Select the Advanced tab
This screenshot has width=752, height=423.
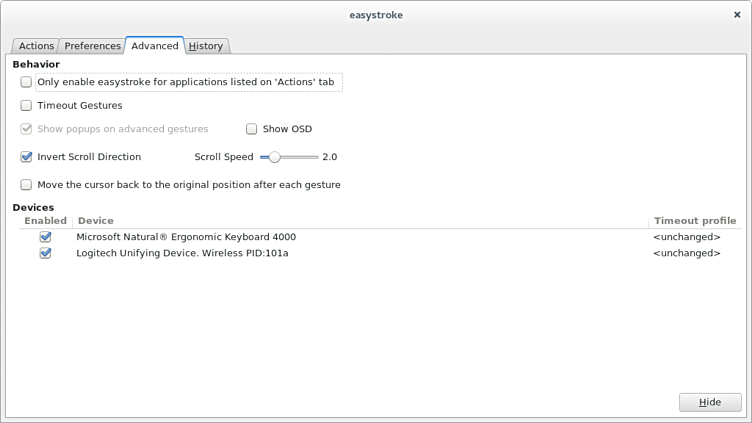pyautogui.click(x=154, y=46)
